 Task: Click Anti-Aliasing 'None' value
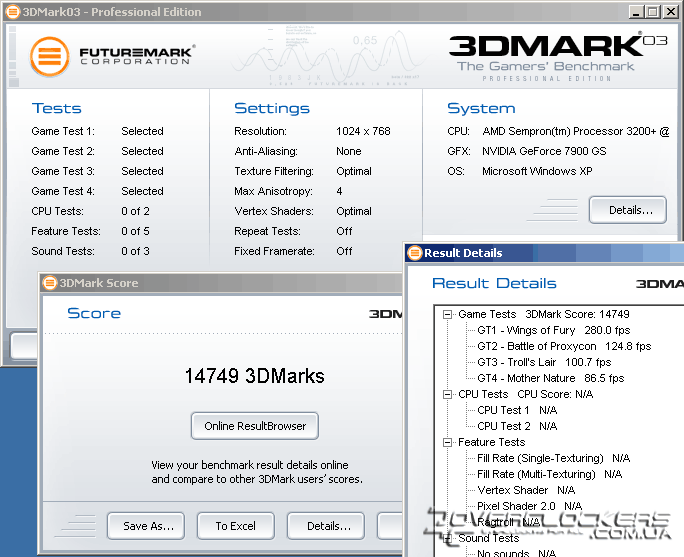[x=349, y=151]
